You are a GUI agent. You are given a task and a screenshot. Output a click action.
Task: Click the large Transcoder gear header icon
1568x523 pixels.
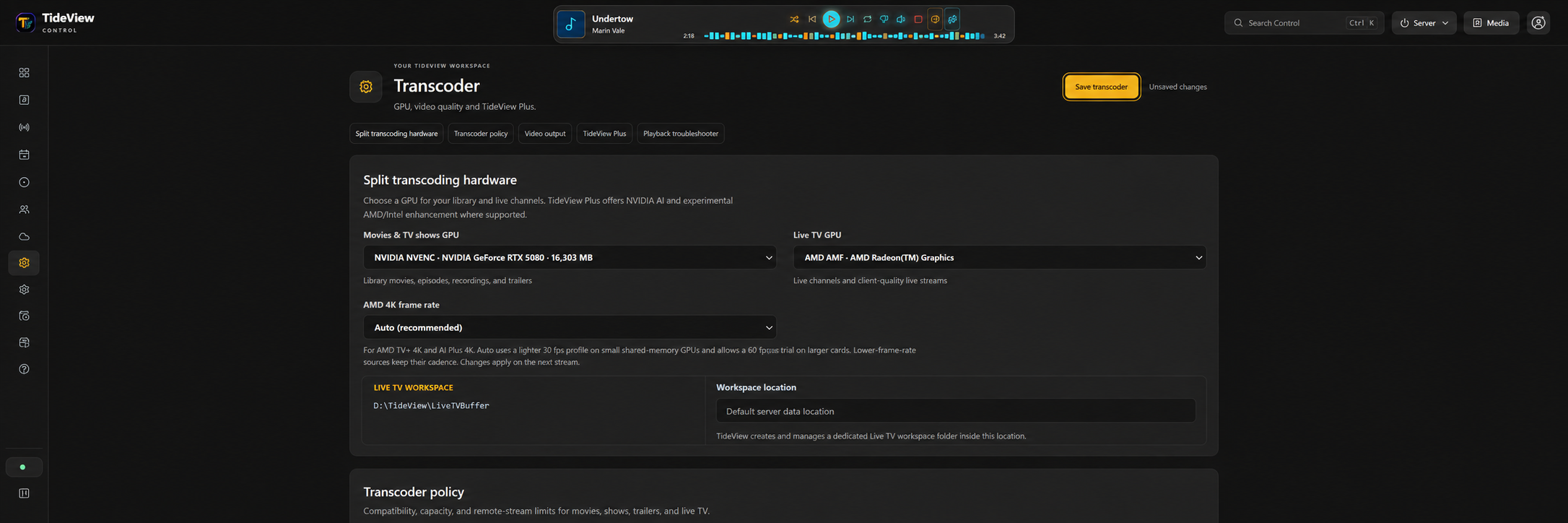point(366,87)
